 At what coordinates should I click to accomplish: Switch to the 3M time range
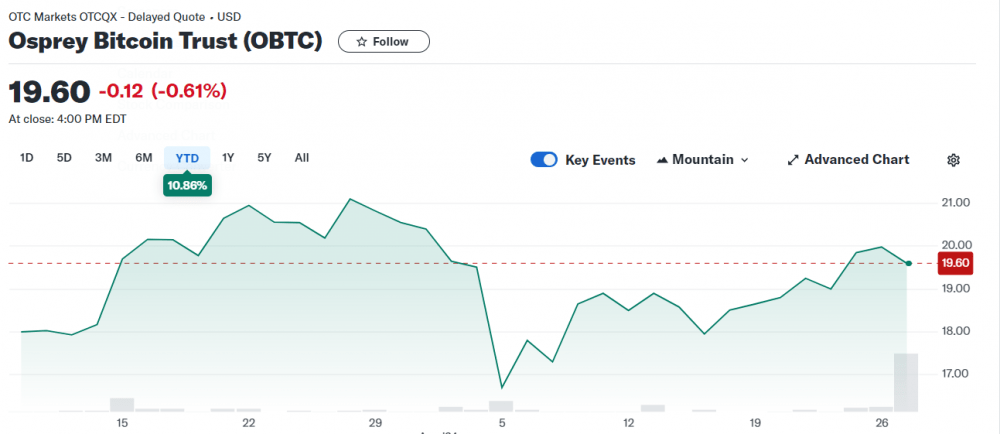pos(103,158)
